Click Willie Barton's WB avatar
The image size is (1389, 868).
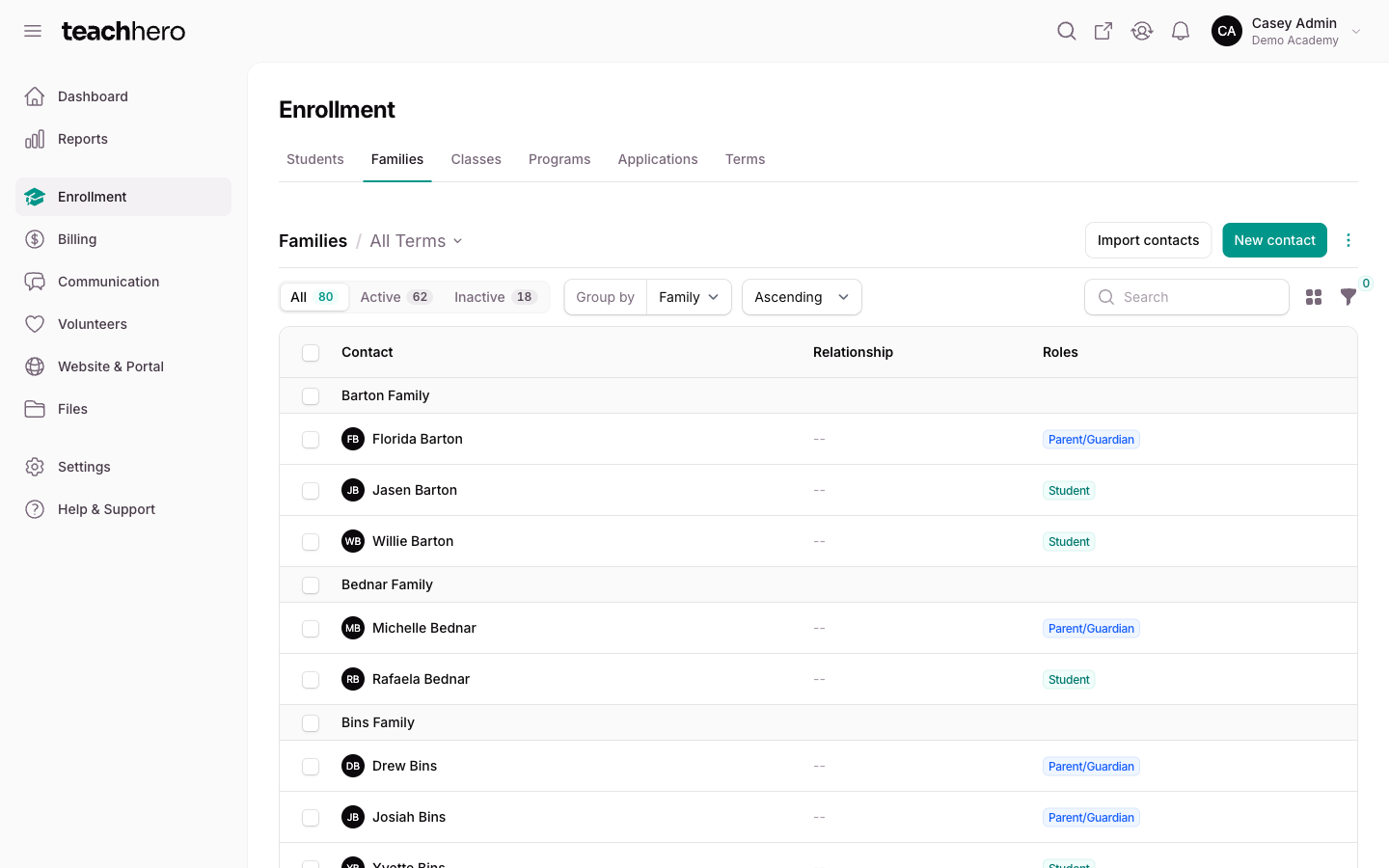click(x=353, y=541)
